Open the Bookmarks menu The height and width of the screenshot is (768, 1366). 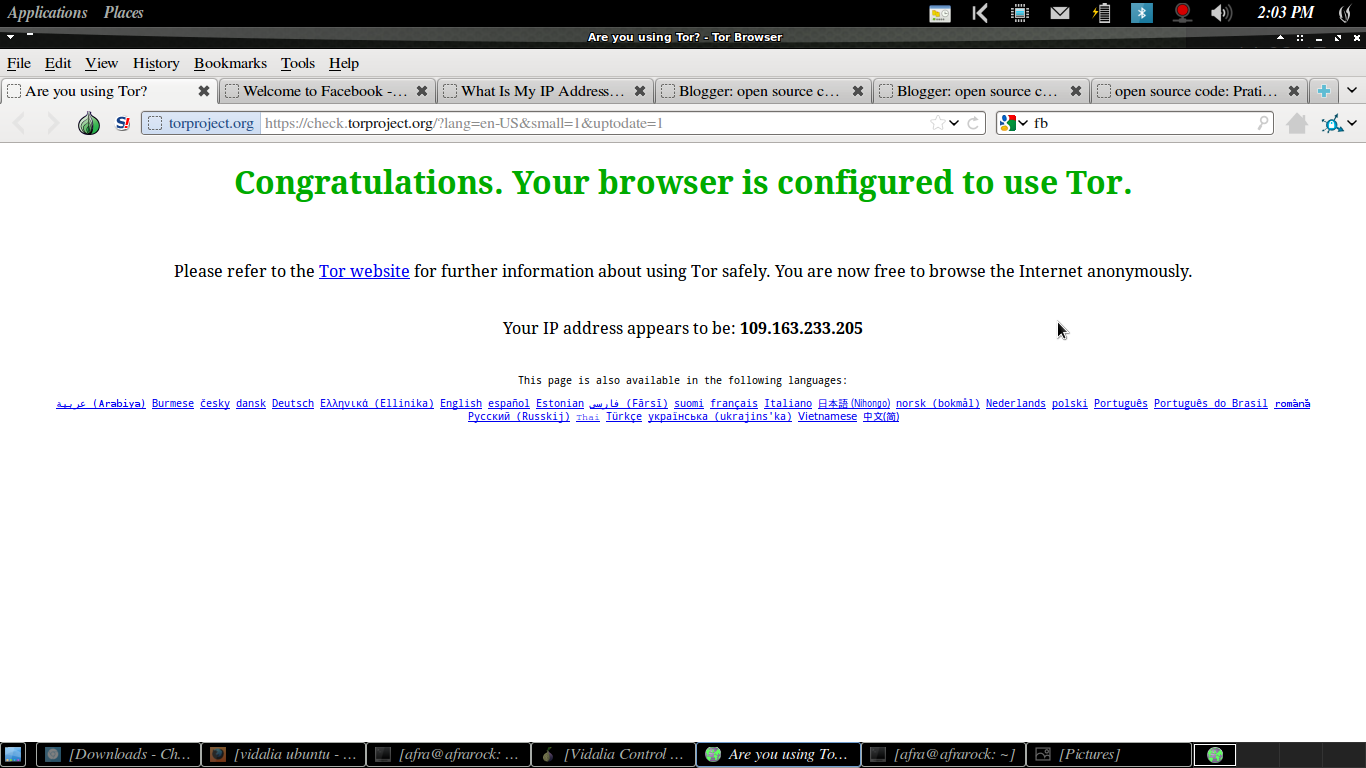pos(230,63)
